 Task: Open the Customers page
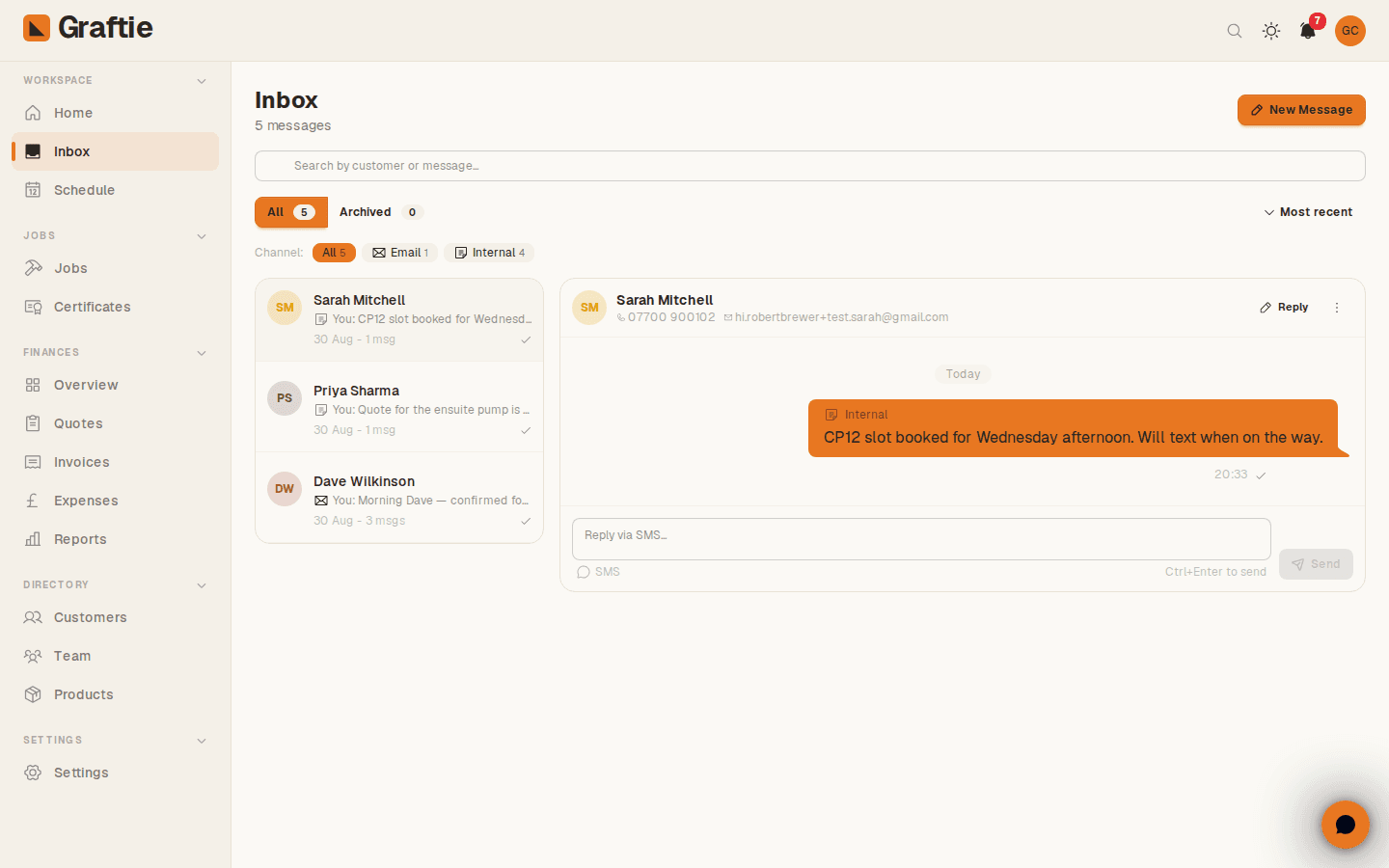pyautogui.click(x=116, y=617)
